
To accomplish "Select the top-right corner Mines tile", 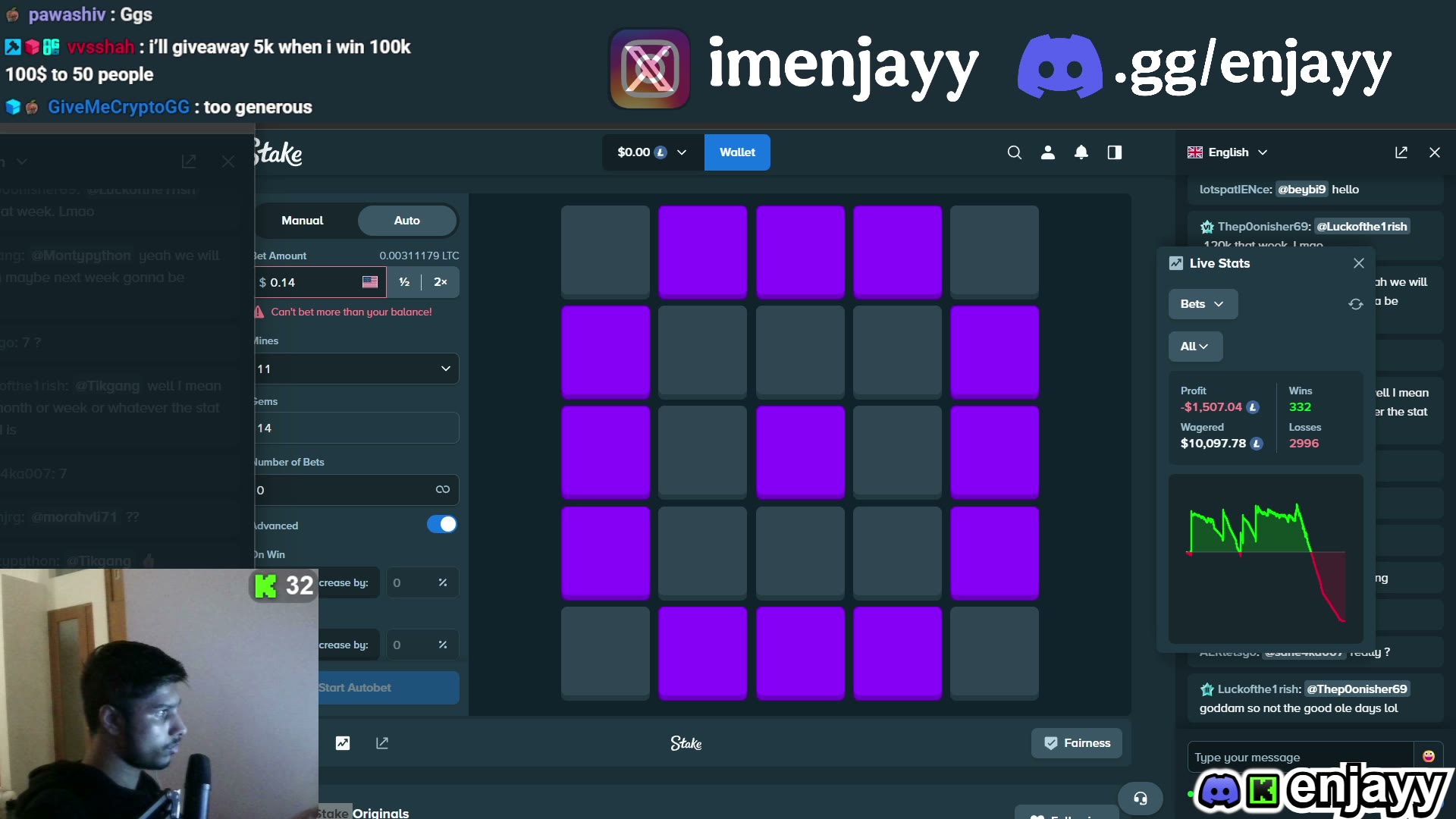I will tap(994, 251).
